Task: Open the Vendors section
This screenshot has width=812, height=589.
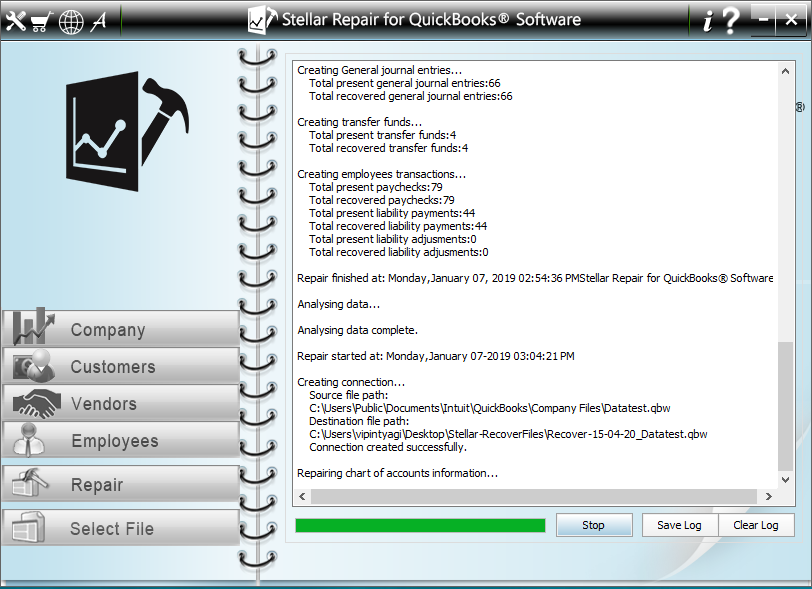Action: coord(121,403)
